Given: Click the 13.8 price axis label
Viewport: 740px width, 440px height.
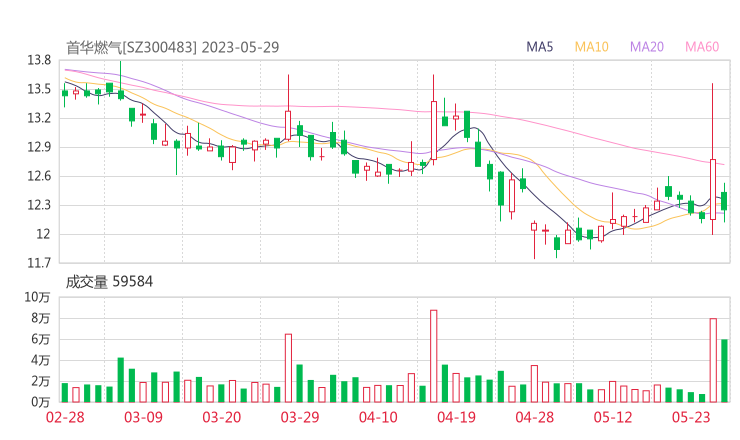Looking at the screenshot, I should [39, 60].
